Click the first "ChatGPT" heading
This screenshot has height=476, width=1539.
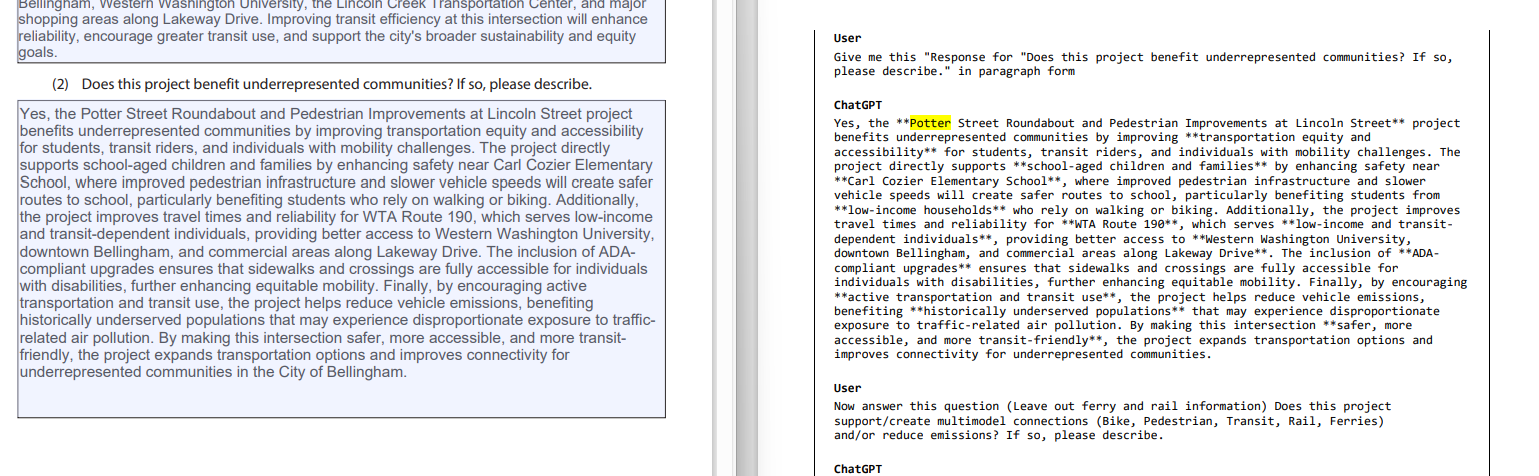click(857, 105)
